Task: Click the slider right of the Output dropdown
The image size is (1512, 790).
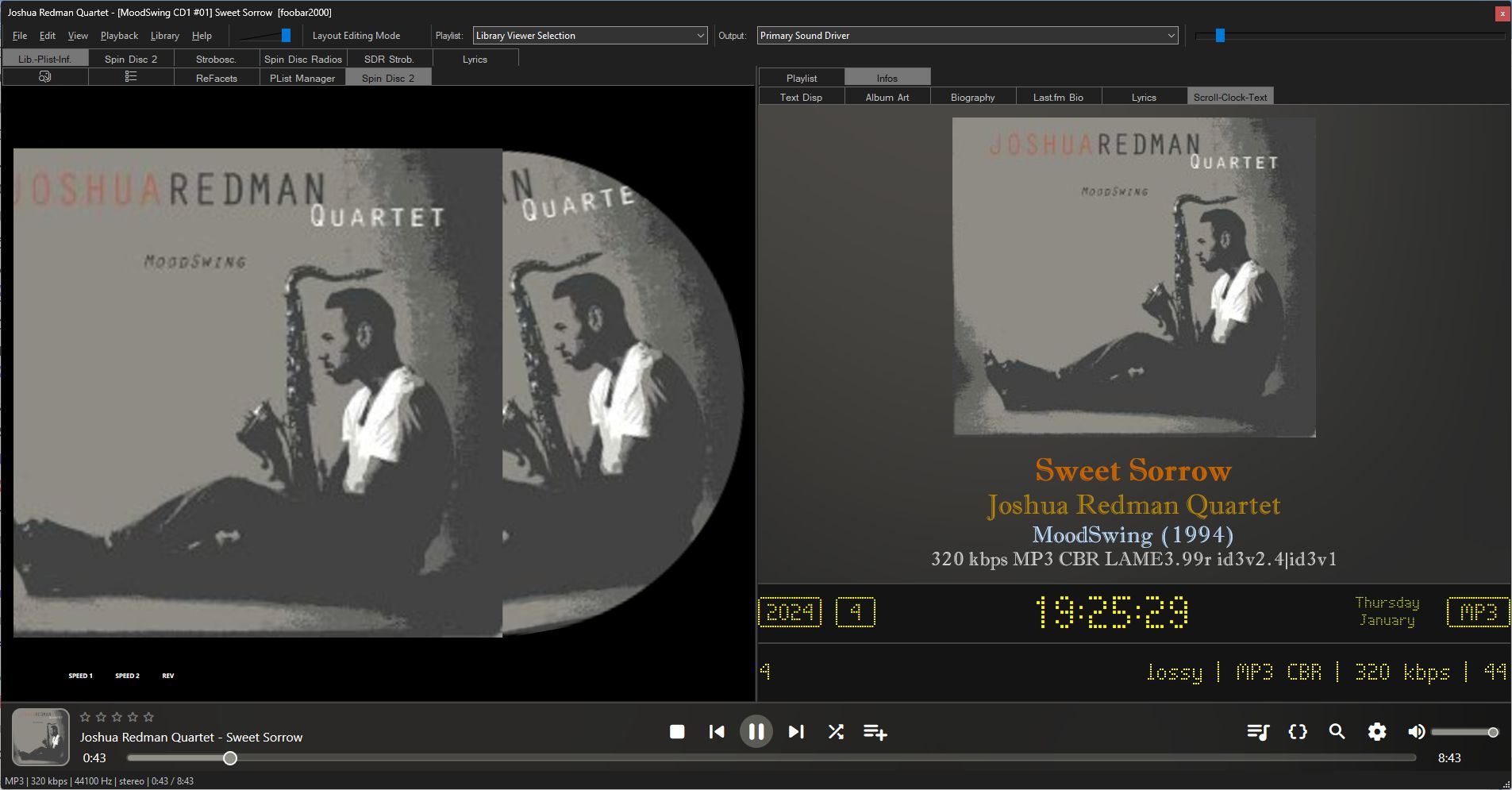Action: click(1350, 36)
